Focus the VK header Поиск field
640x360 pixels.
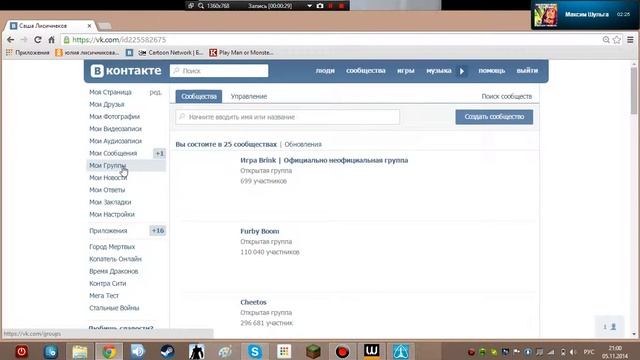tap(219, 71)
